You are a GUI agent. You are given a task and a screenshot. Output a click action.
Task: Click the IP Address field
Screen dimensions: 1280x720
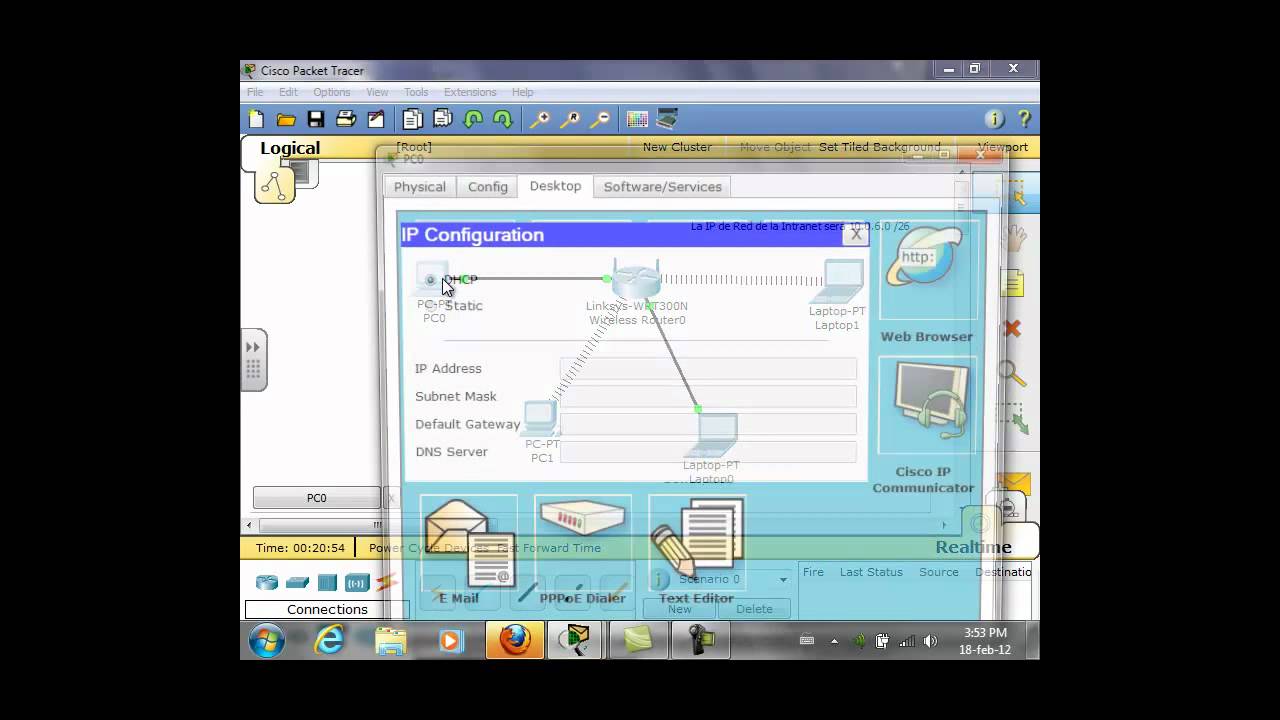[x=709, y=369]
